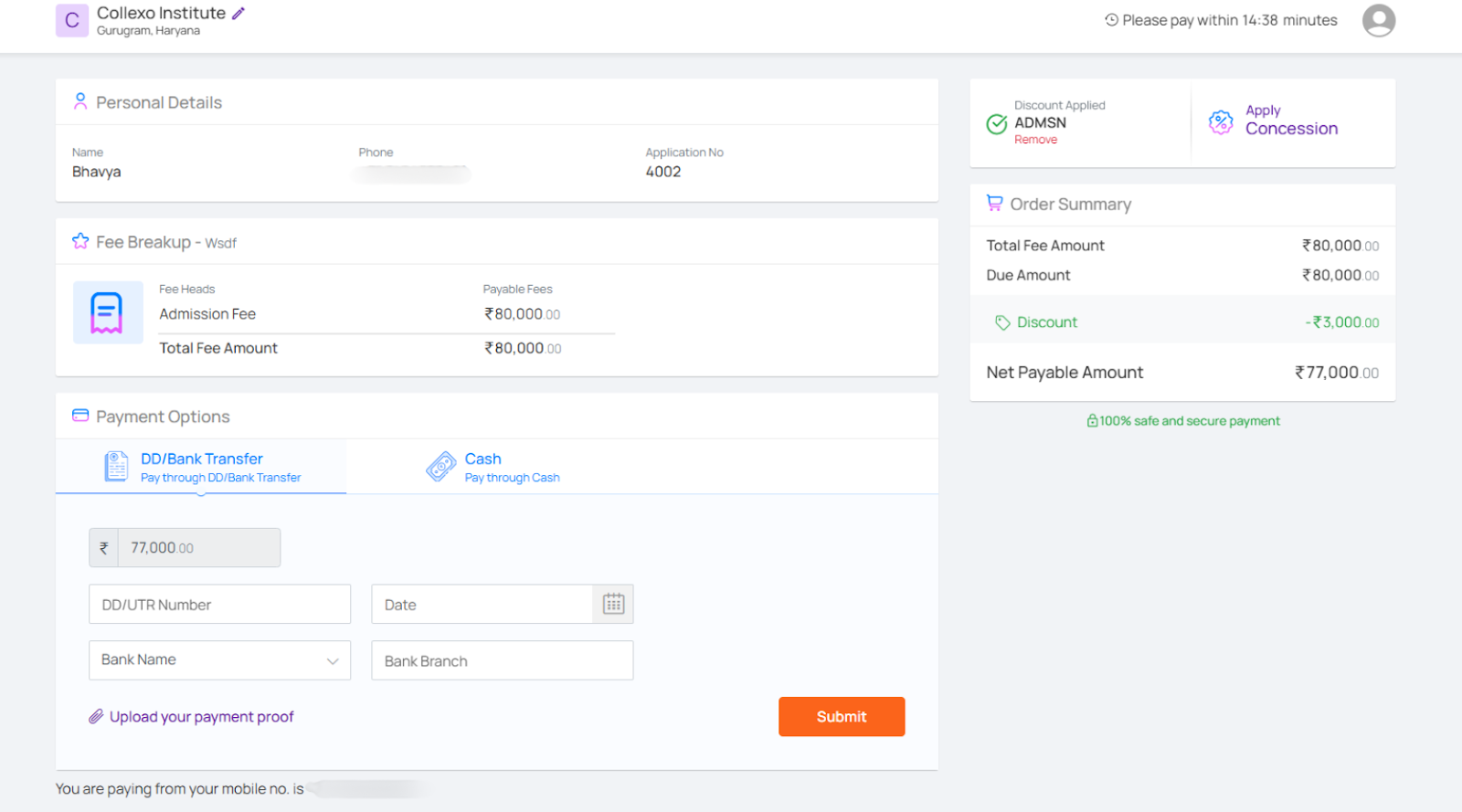The width and height of the screenshot is (1462, 812).
Task: Click into the Bank Branch field
Action: coord(502,660)
